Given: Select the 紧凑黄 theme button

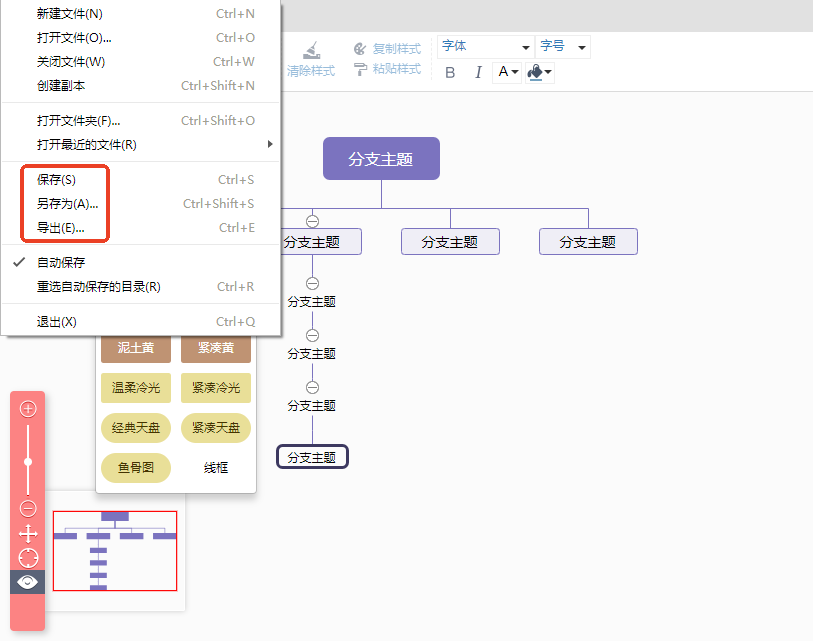Looking at the screenshot, I should (x=216, y=349).
